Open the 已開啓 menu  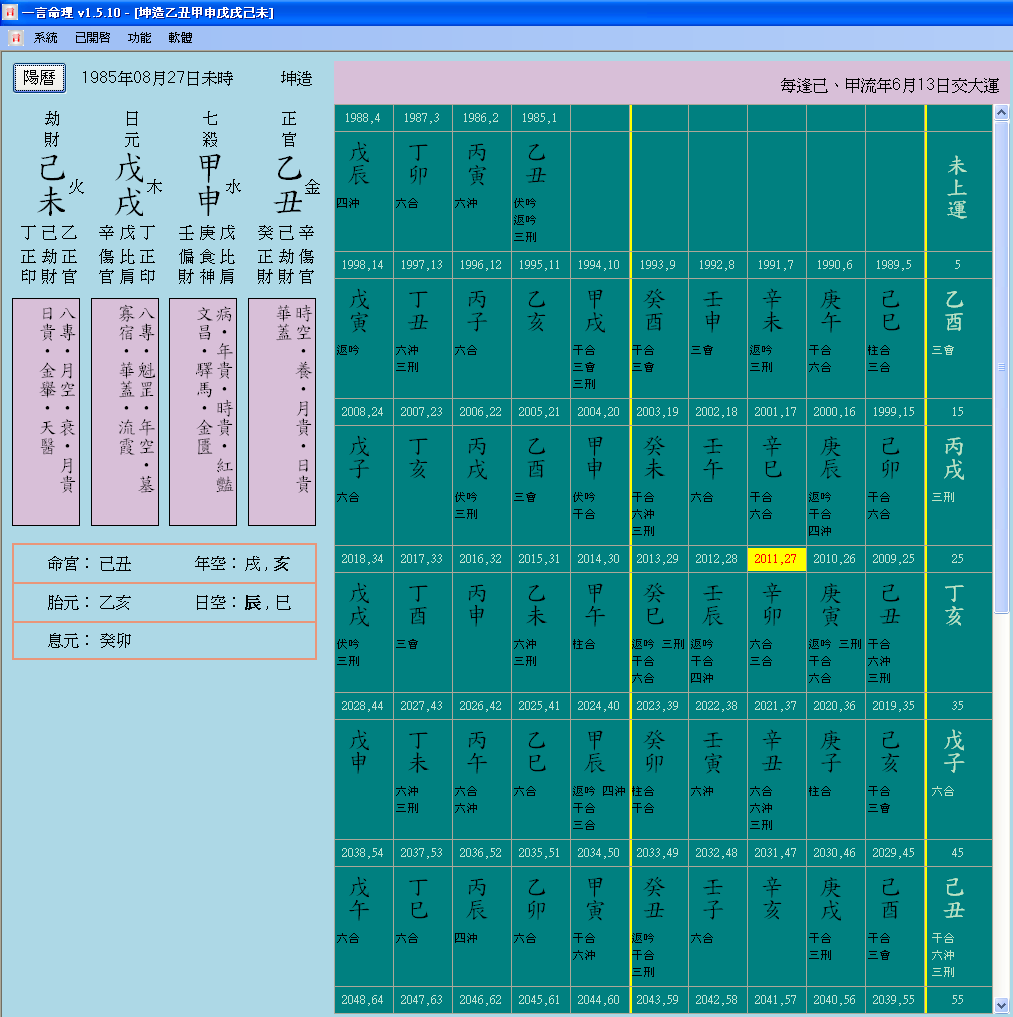(x=92, y=38)
